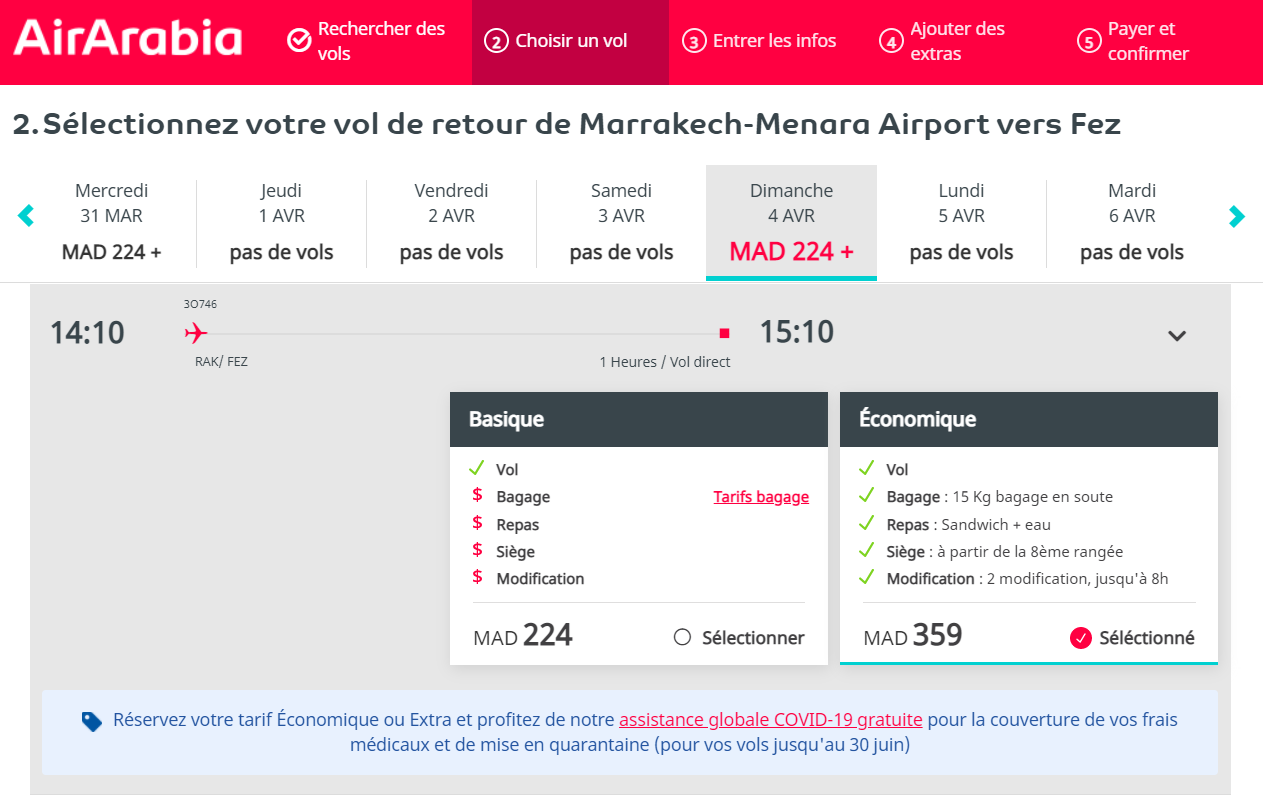Click the MAD 224 price on Dimanche 4 AVR
Viewport: 1263px width, 809px height.
[x=791, y=251]
